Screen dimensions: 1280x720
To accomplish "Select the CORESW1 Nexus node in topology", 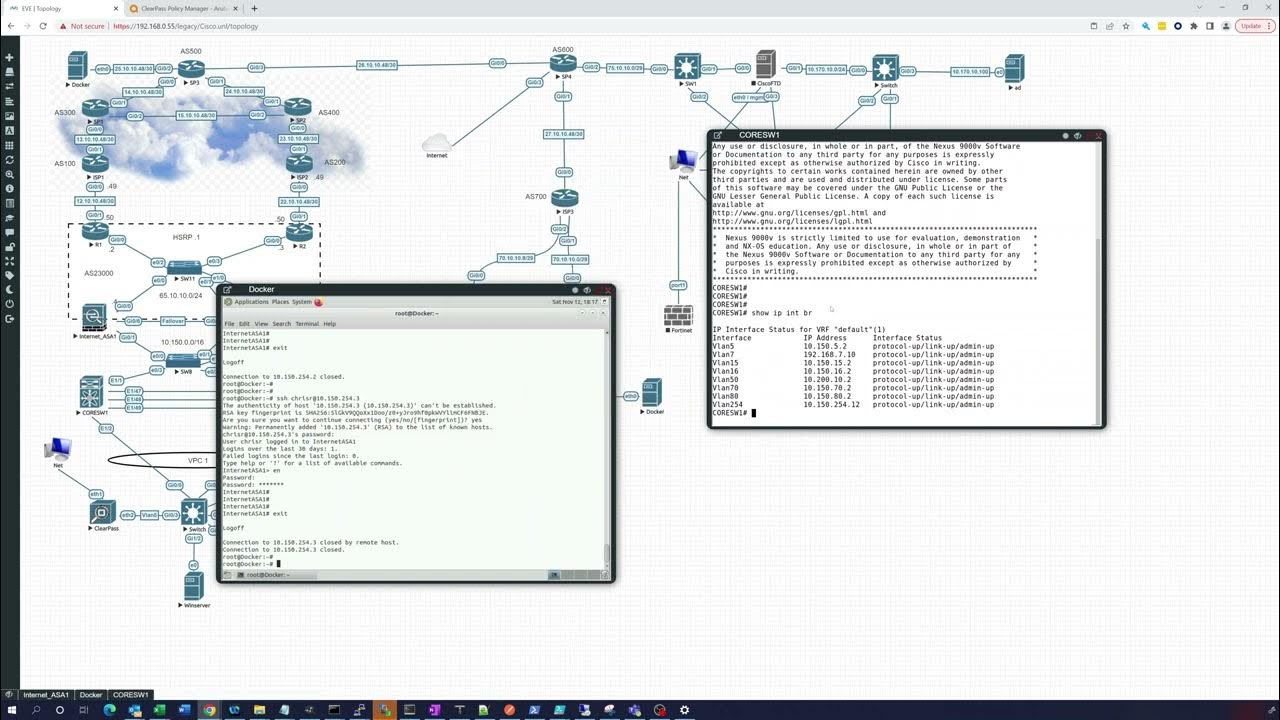I will pyautogui.click(x=92, y=390).
